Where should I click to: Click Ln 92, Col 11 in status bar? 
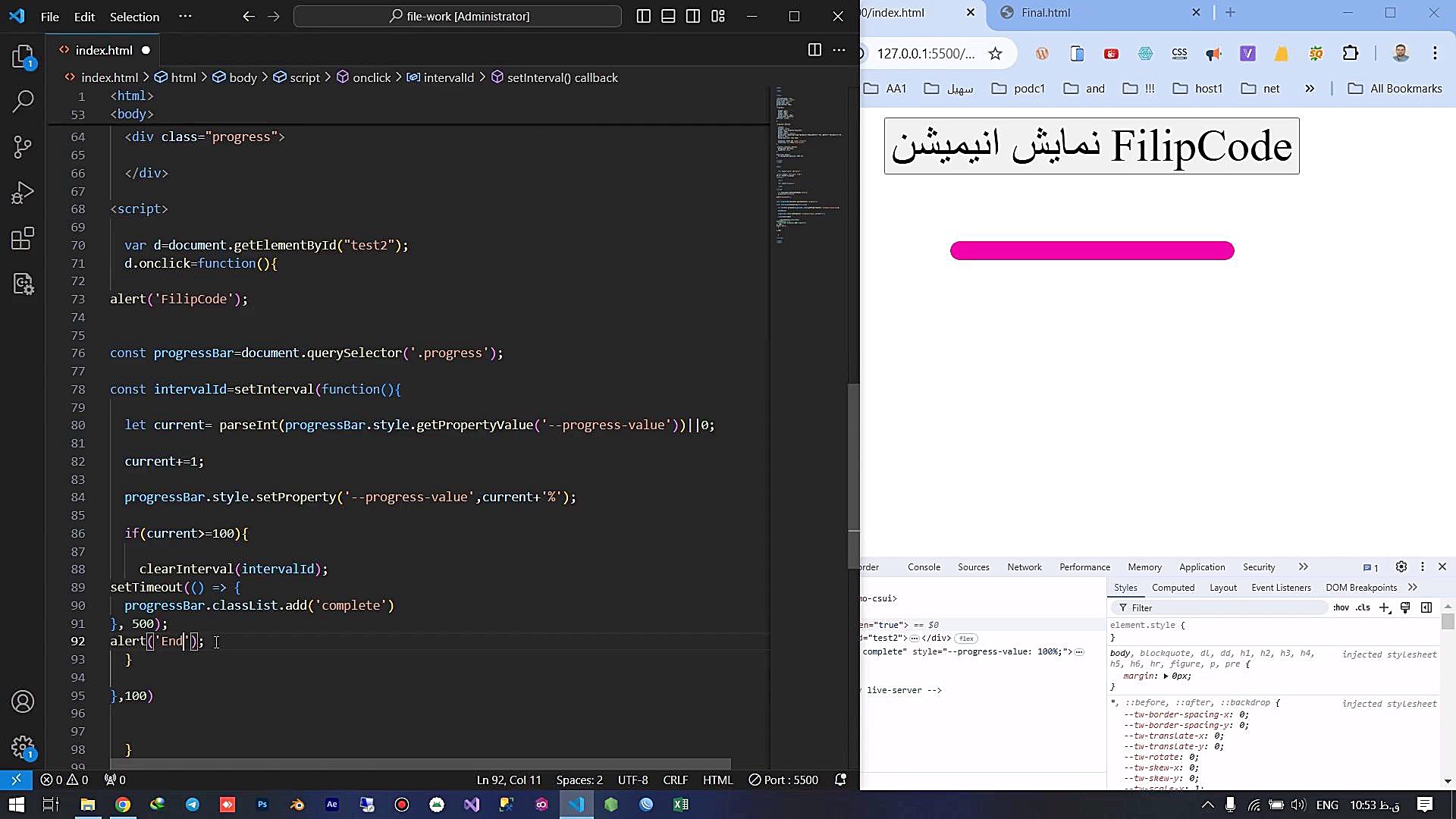(x=509, y=780)
